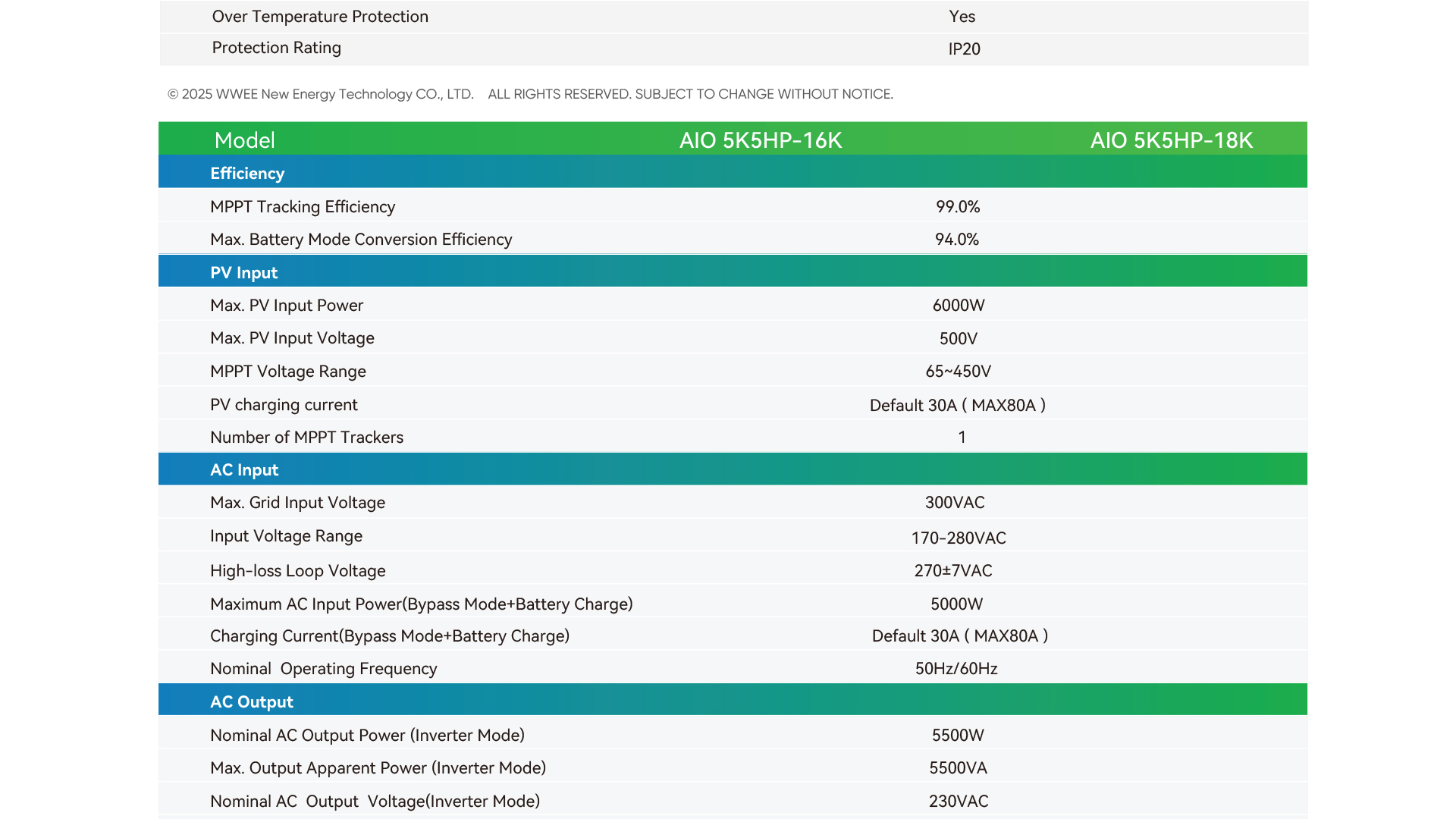The width and height of the screenshot is (1456, 819).
Task: Select the AIO 5K5HP-16K column heading
Action: pos(760,140)
